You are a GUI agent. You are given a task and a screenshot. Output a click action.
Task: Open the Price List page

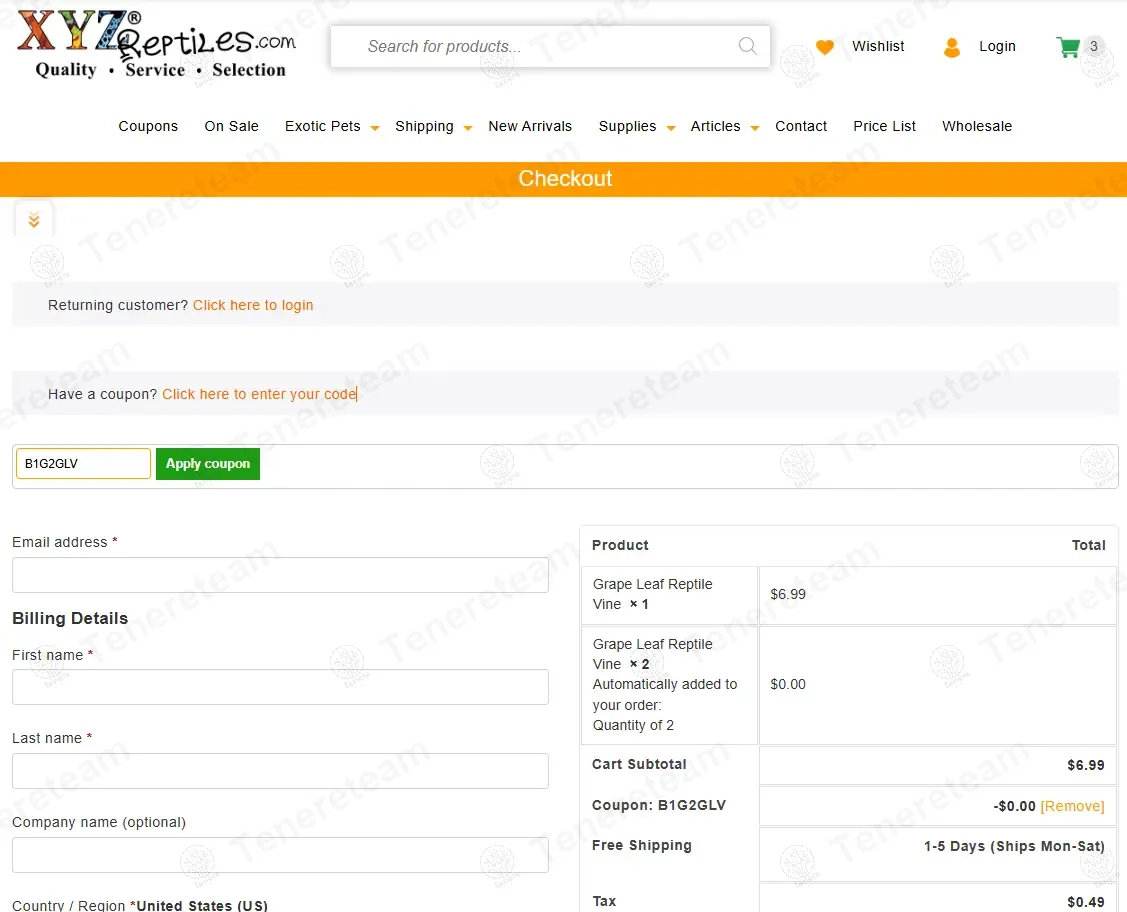[884, 126]
